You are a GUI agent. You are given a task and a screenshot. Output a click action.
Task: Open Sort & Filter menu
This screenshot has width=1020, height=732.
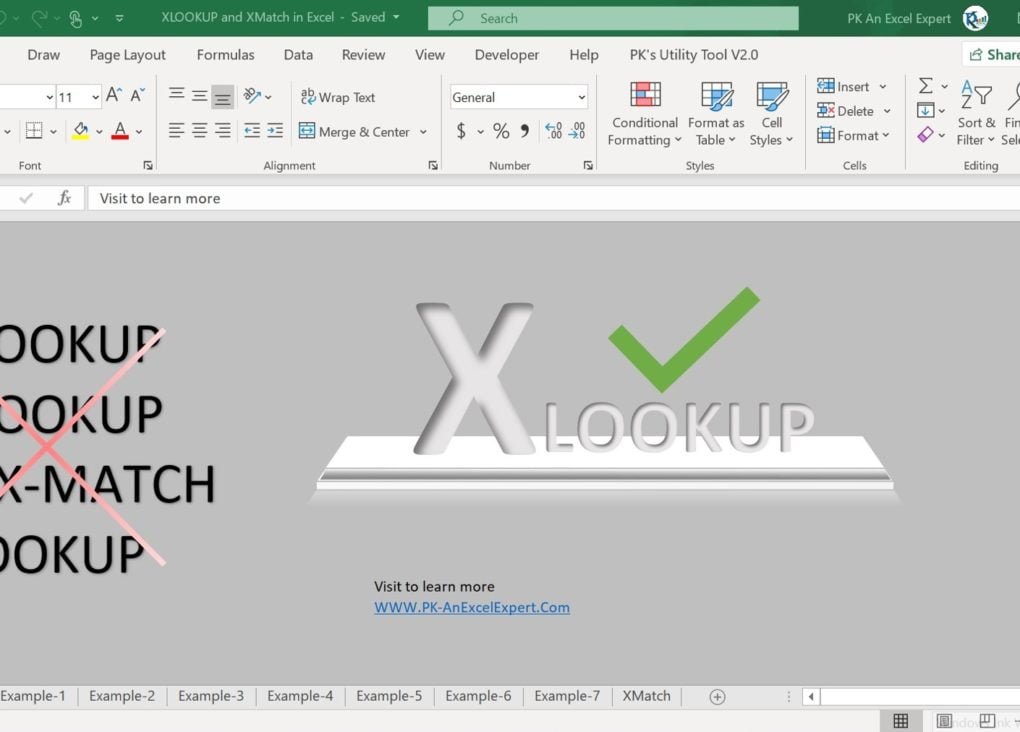[976, 113]
